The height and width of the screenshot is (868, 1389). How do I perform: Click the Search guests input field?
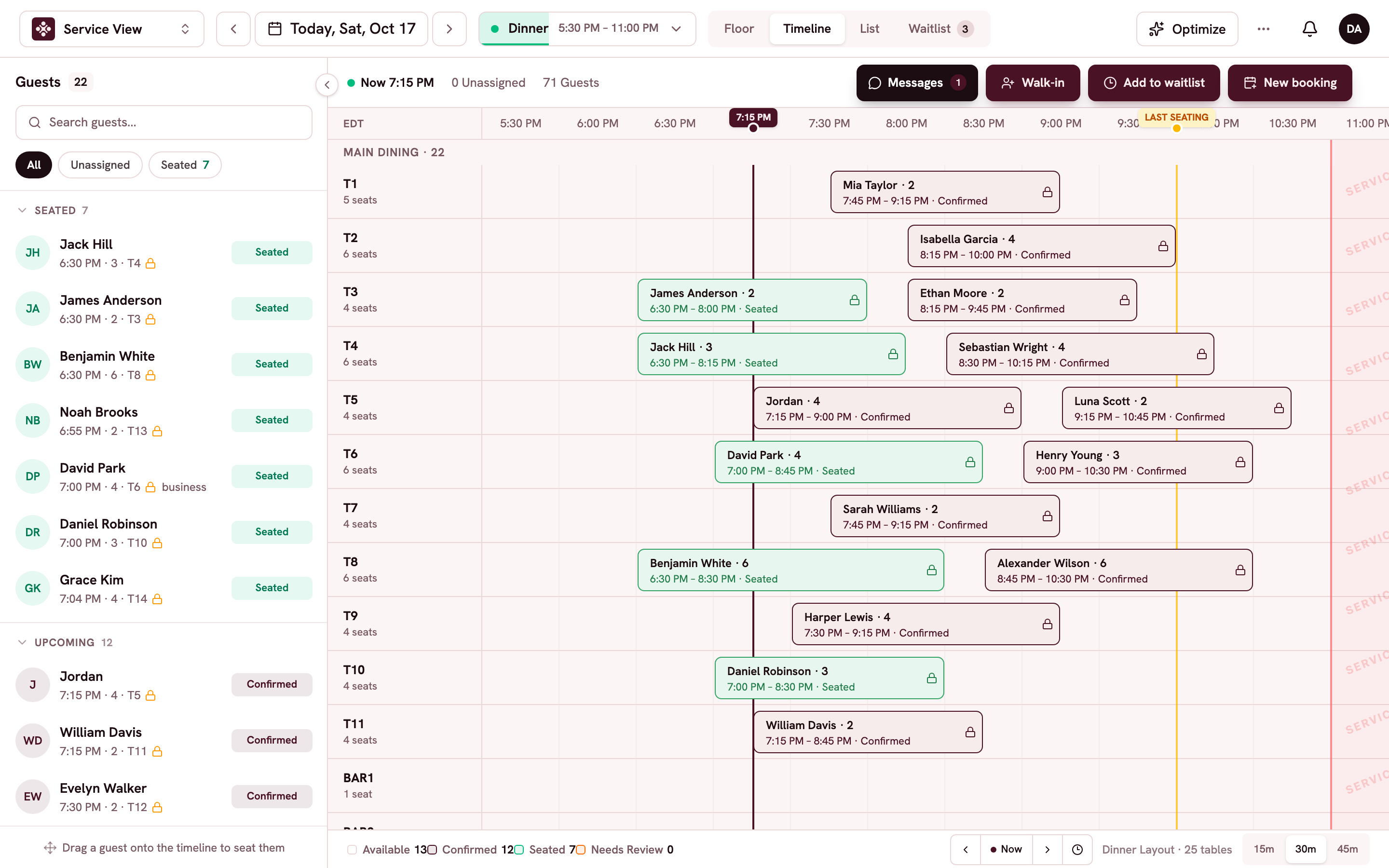click(164, 122)
